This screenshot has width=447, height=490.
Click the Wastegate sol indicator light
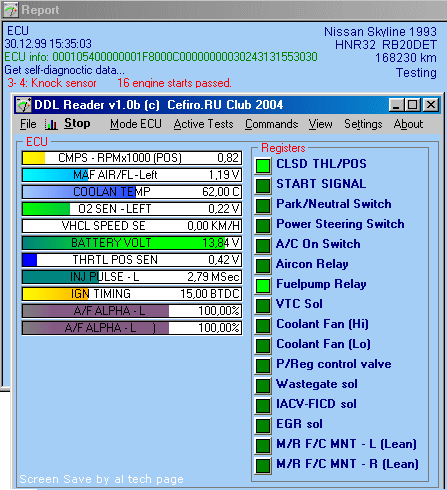point(263,386)
